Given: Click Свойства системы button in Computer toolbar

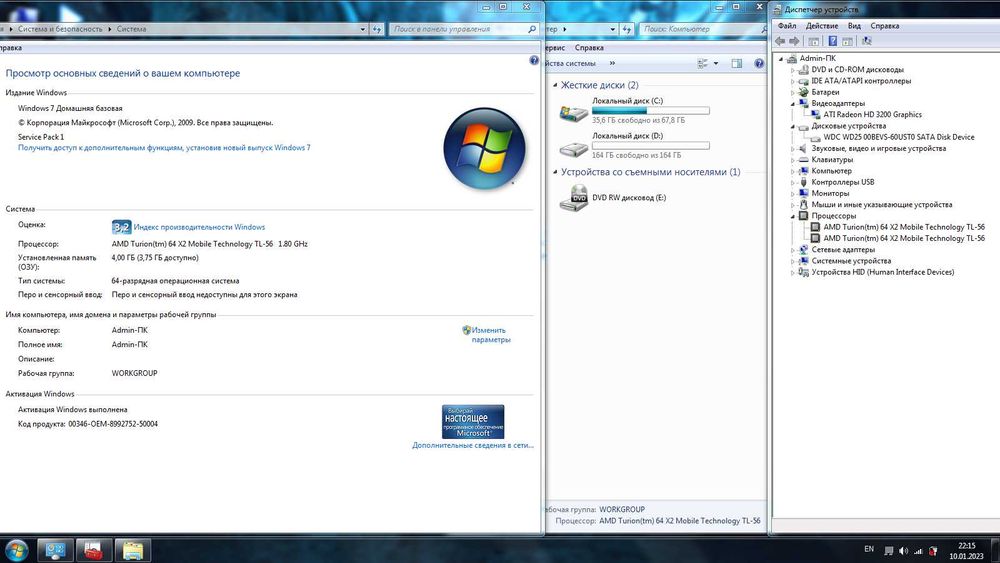Looking at the screenshot, I should (x=571, y=63).
